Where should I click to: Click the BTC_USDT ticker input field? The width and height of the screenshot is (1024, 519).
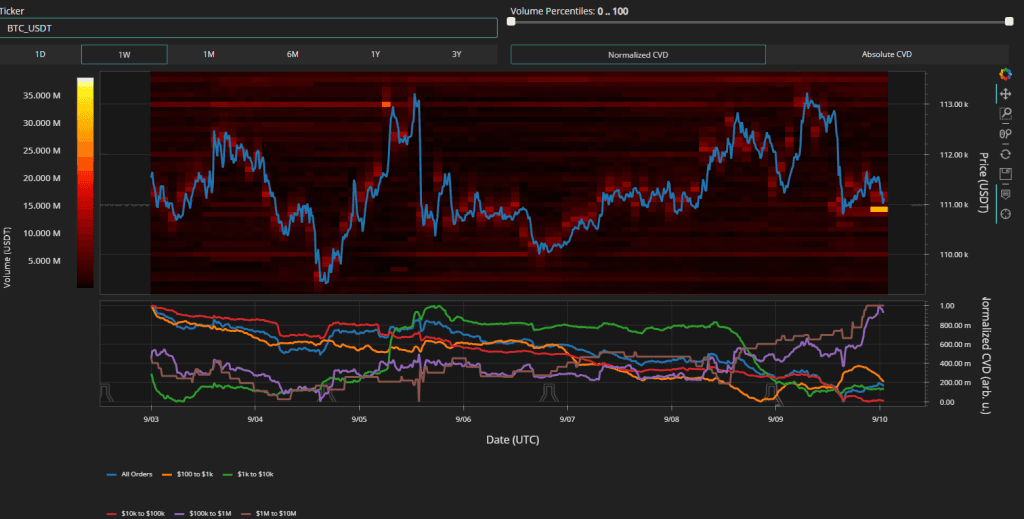(x=249, y=27)
